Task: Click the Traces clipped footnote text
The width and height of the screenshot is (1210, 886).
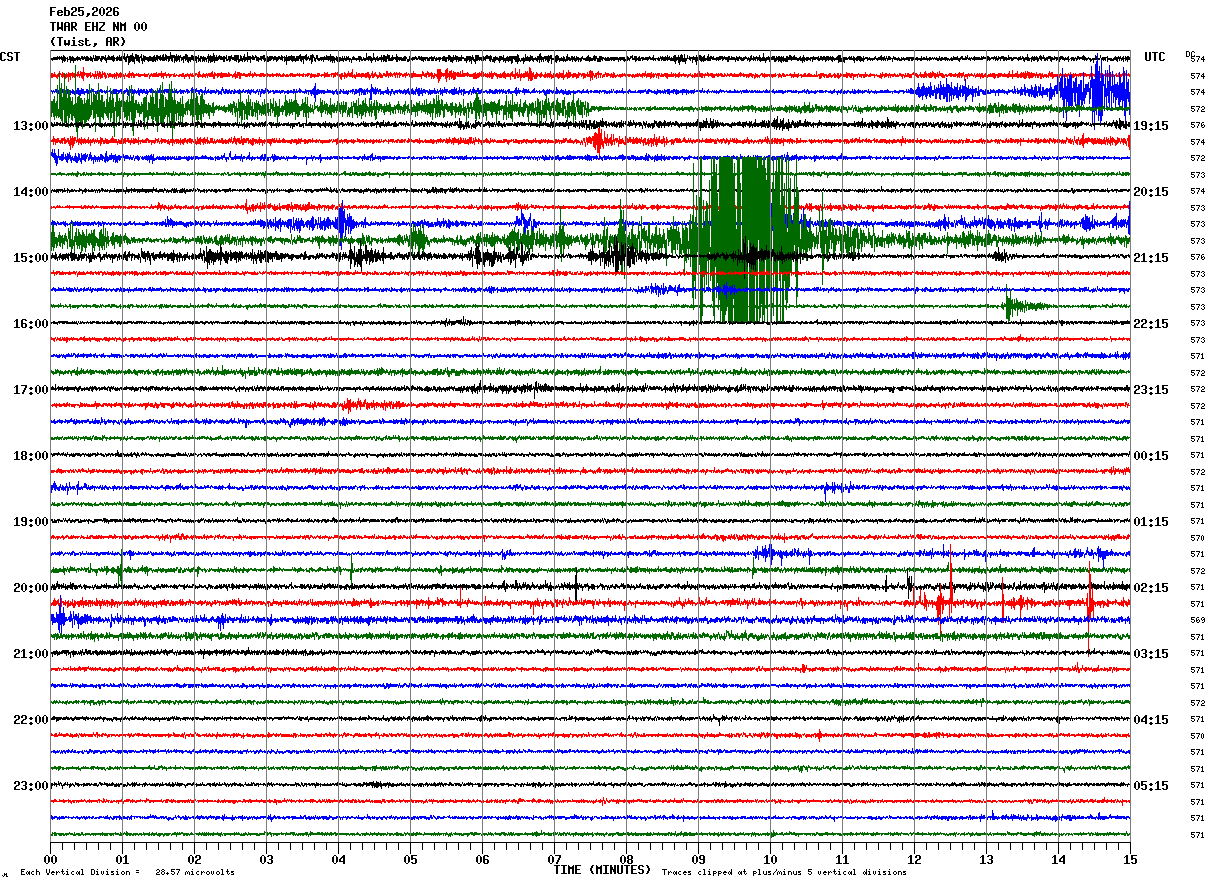Action: [x=784, y=872]
